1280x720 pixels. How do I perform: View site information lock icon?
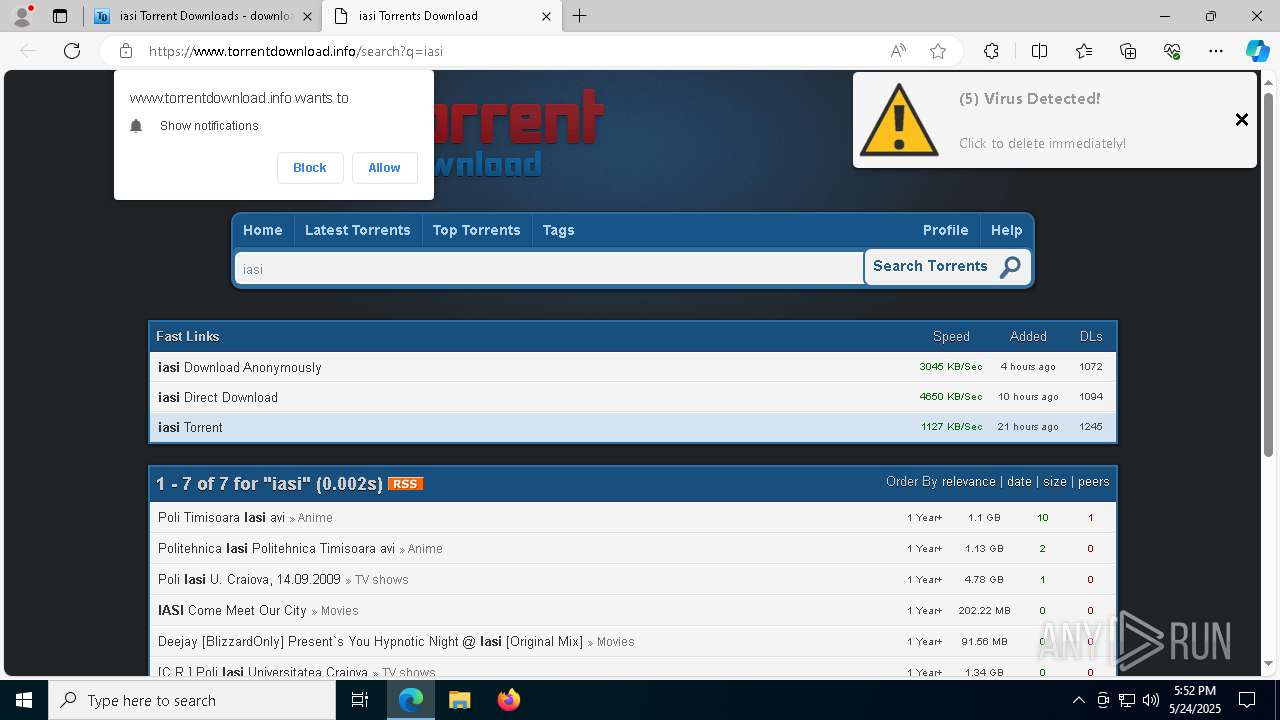(126, 51)
